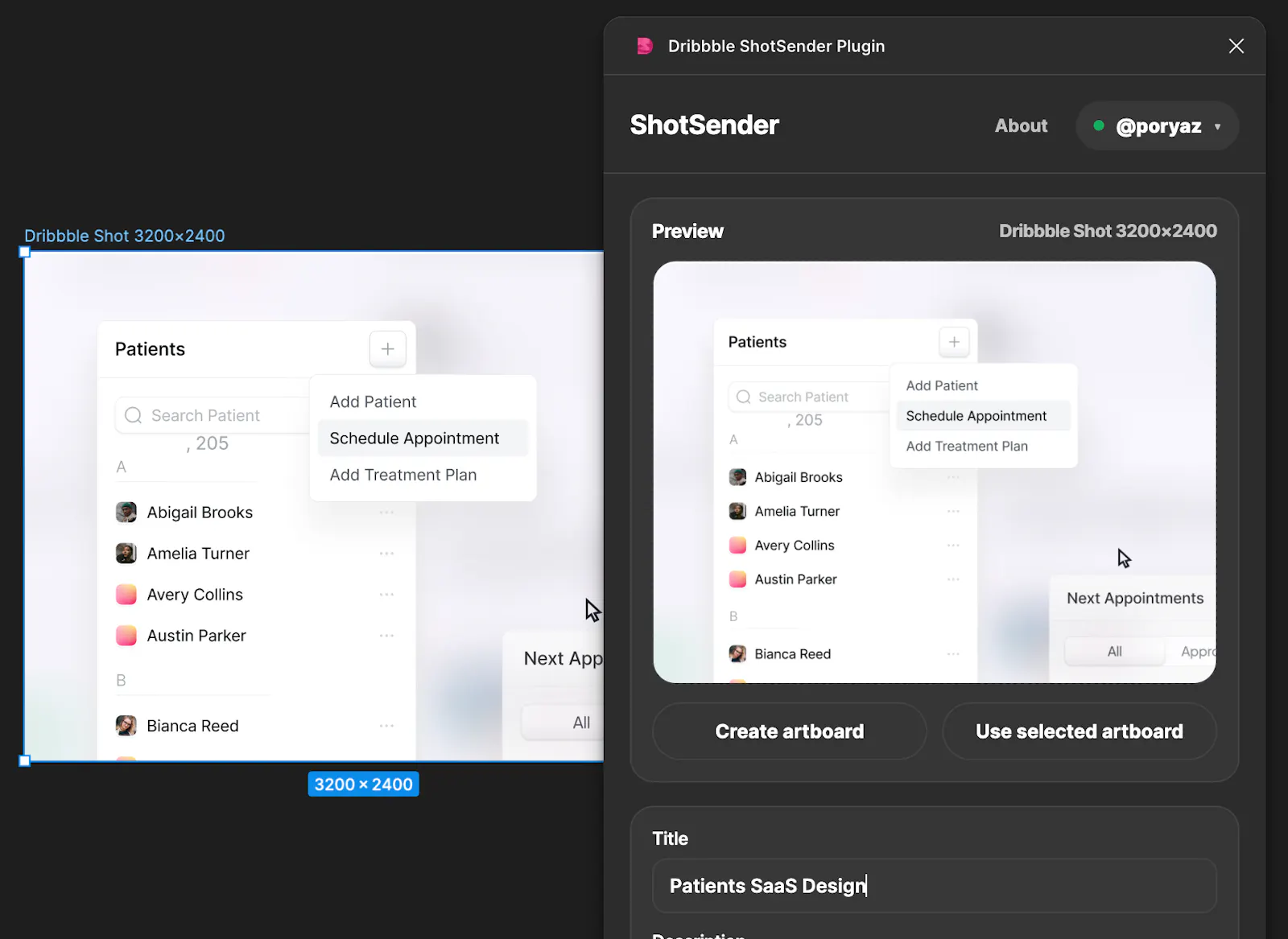Select Schedule Appointment in canvas menu
Image resolution: width=1288 pixels, height=939 pixels.
pos(423,439)
